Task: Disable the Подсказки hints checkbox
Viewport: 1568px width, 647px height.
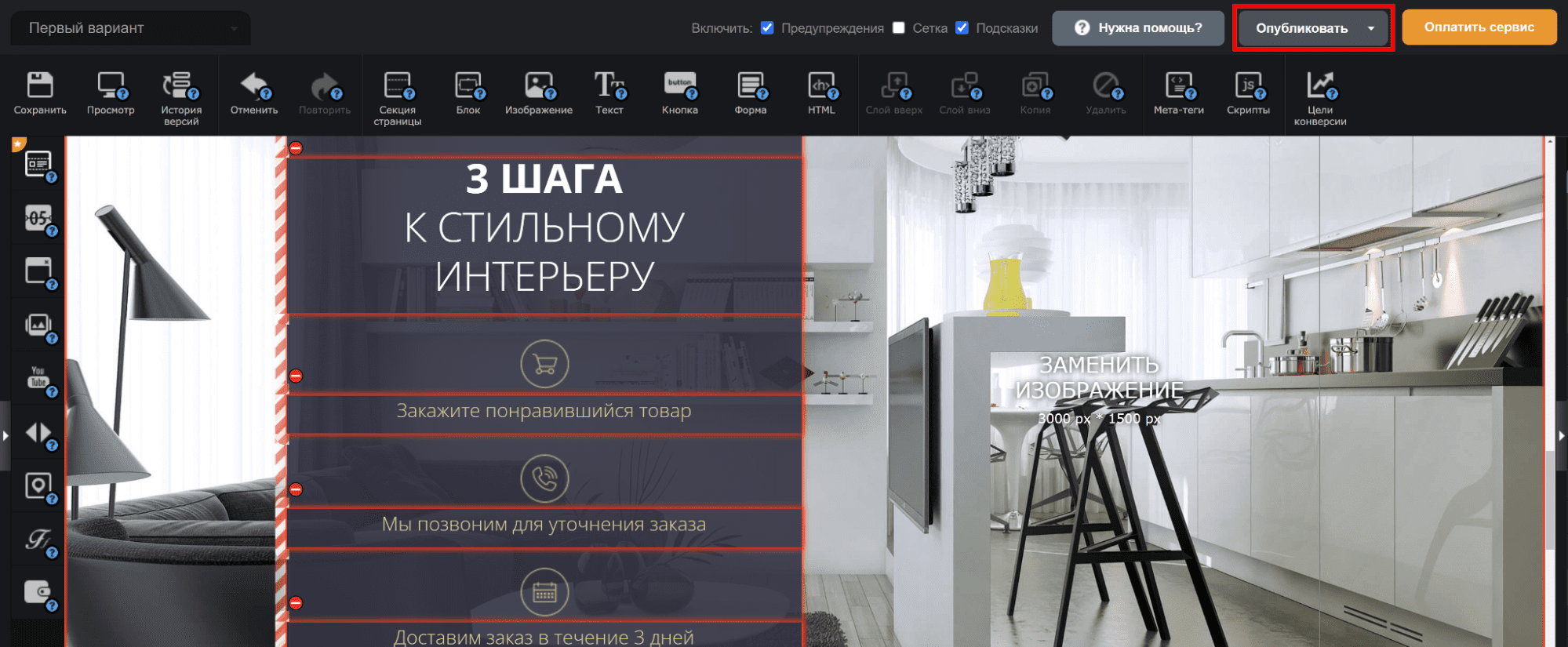Action: pyautogui.click(x=962, y=28)
